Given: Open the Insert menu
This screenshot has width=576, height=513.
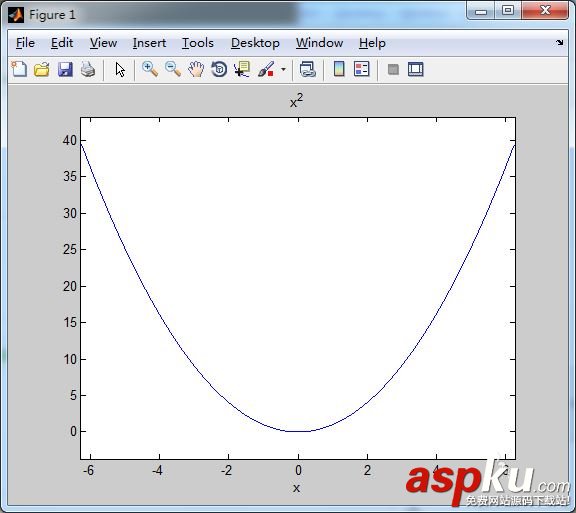Looking at the screenshot, I should (149, 43).
